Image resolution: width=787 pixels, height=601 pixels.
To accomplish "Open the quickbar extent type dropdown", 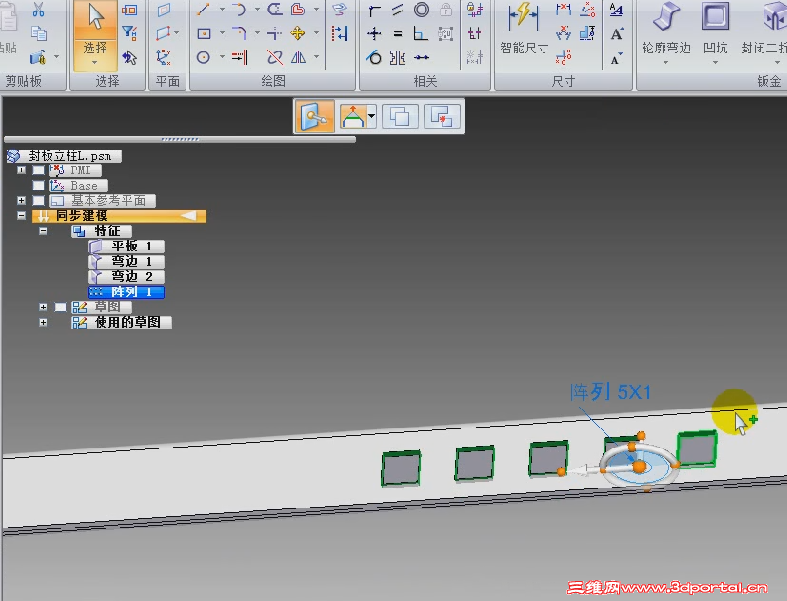I will pyautogui.click(x=371, y=116).
